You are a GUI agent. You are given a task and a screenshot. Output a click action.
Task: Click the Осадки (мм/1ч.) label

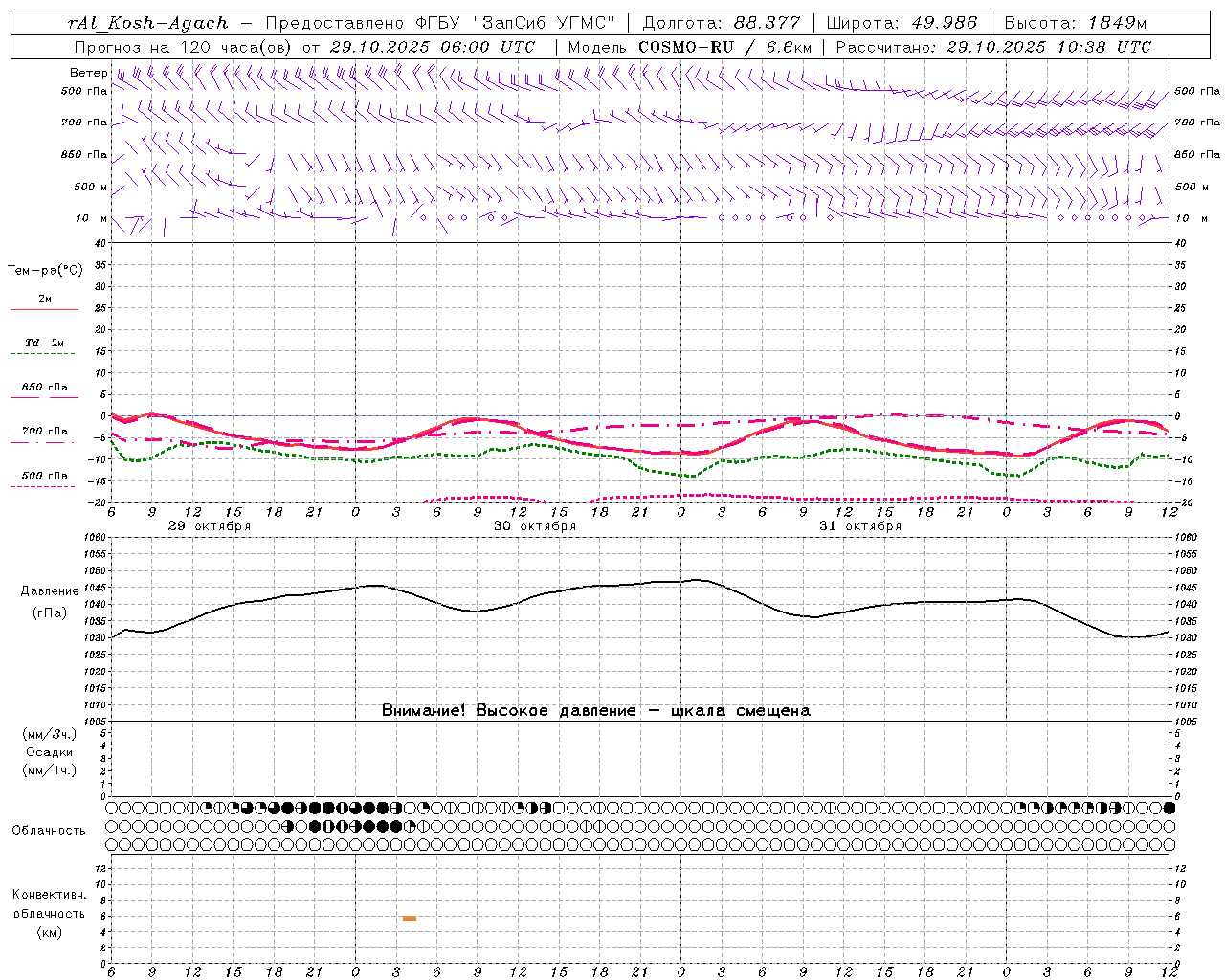coord(50,761)
